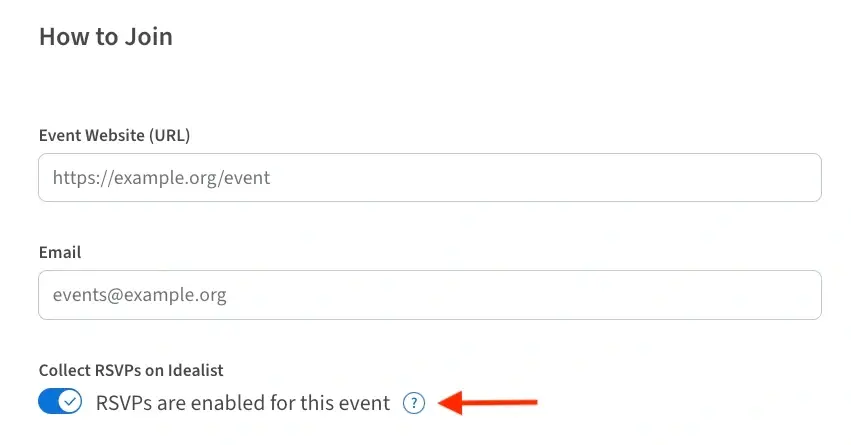Place cursor in the contact email textbox
The height and width of the screenshot is (445, 851).
point(430,295)
